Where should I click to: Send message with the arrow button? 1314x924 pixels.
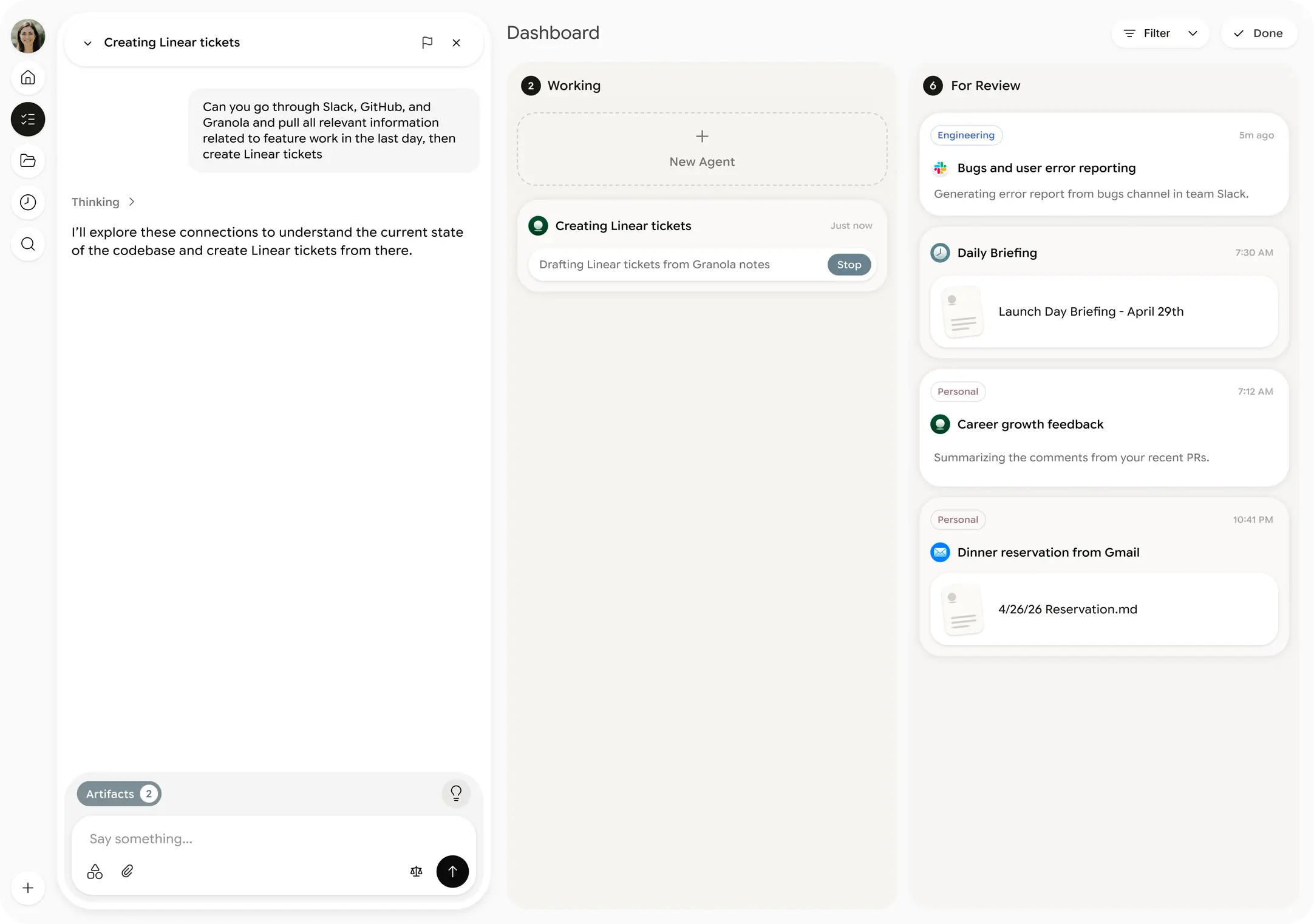(452, 872)
